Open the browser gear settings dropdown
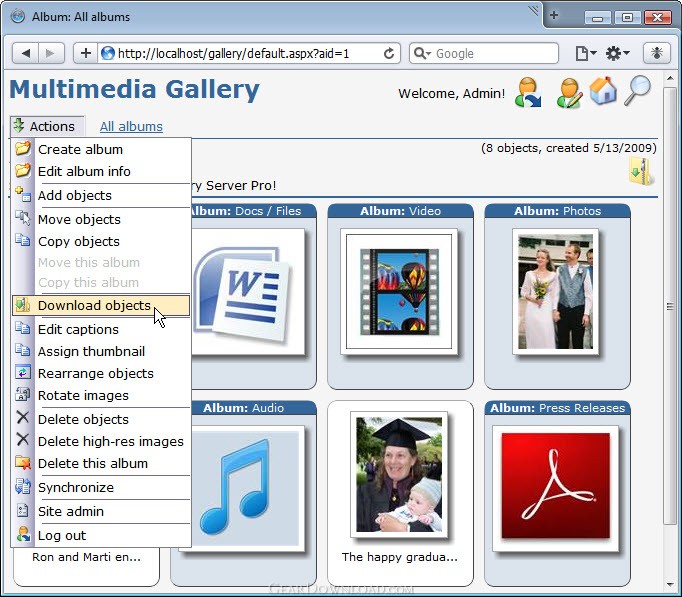Image resolution: width=682 pixels, height=597 pixels. (x=618, y=53)
